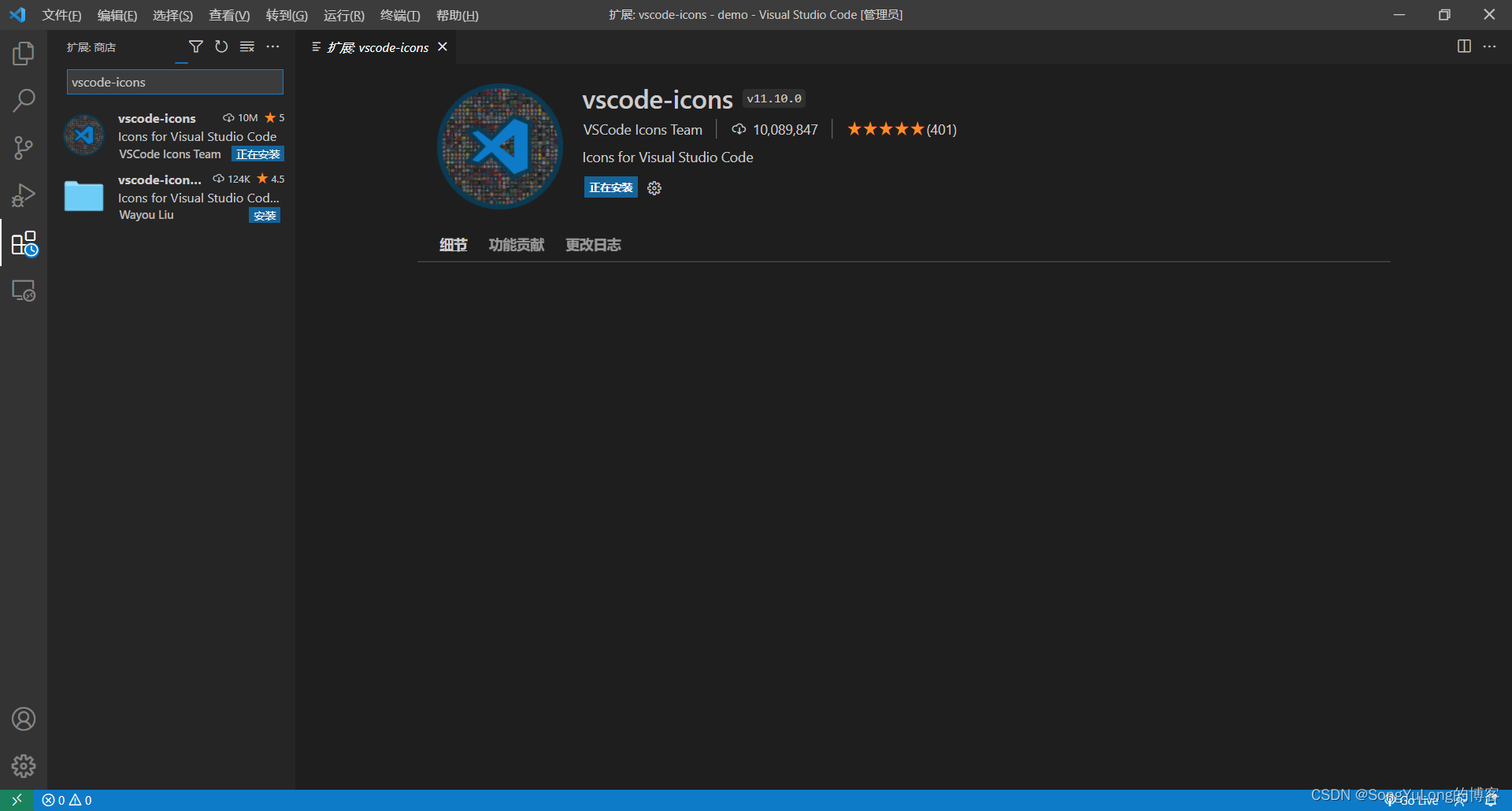Open notifications bell in status bar
The height and width of the screenshot is (811, 1512).
click(1491, 800)
